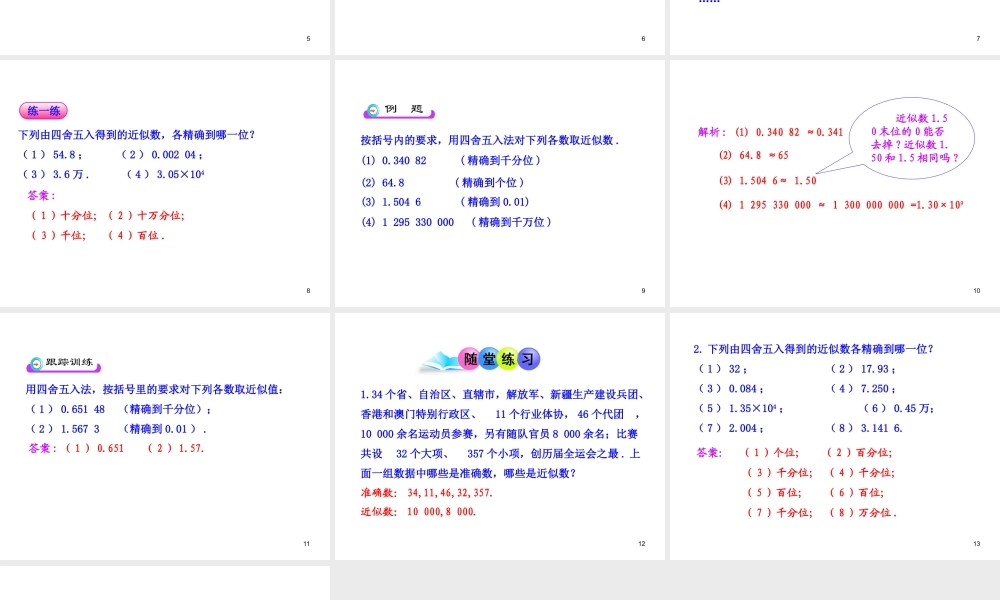Click the 练一练 badge icon on slide 8
Screen dimensions: 1000x600
point(41,111)
